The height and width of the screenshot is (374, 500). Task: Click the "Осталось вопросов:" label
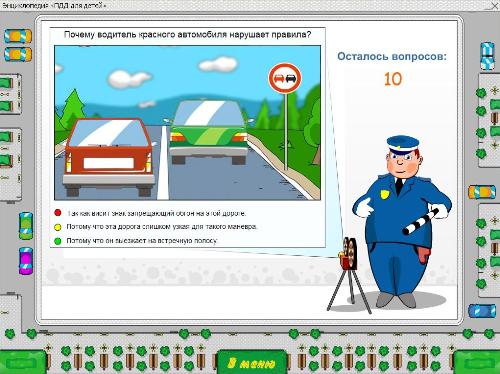392,56
